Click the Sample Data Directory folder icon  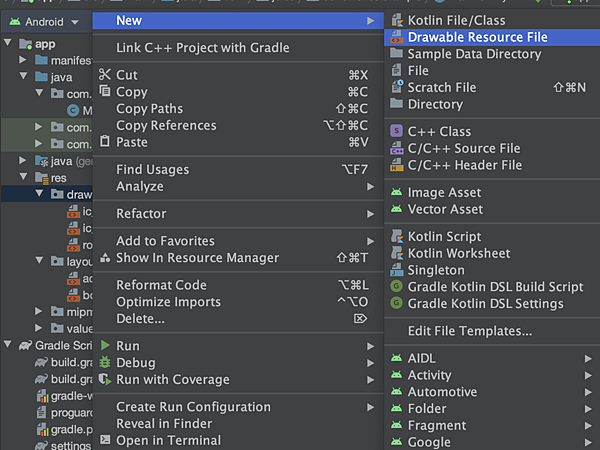396,53
